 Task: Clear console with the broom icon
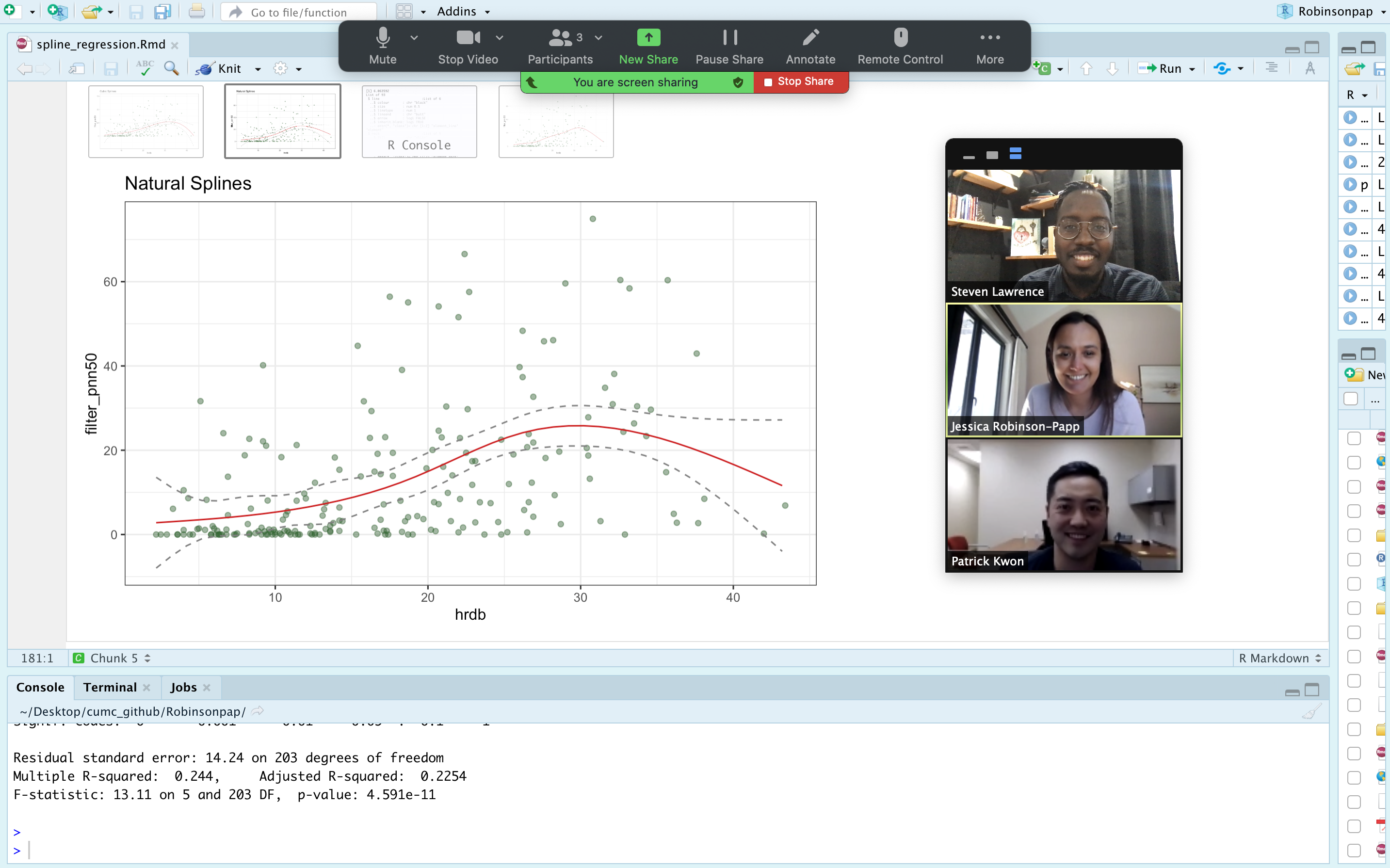tap(1311, 712)
